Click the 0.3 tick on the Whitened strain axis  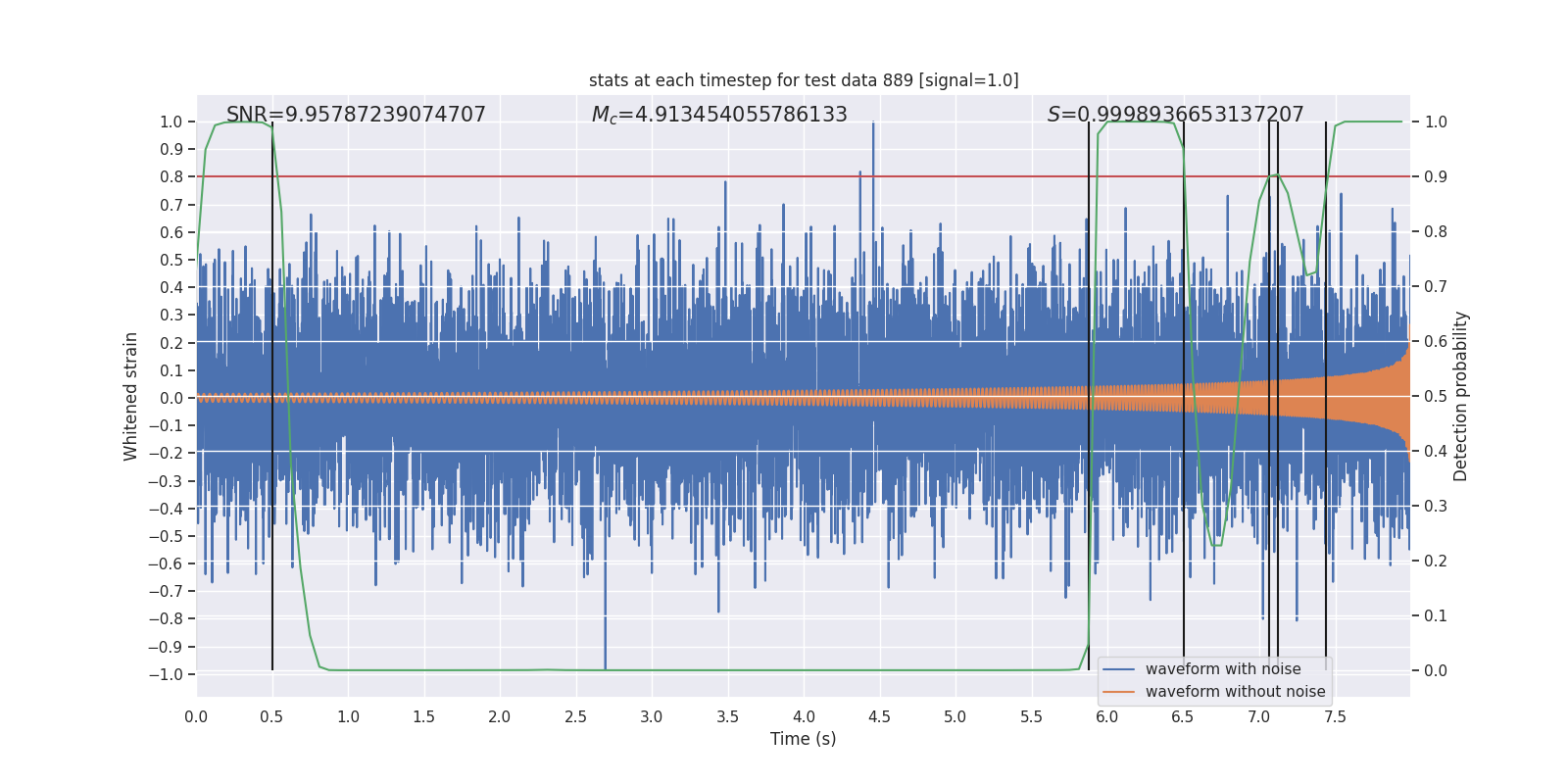(171, 315)
